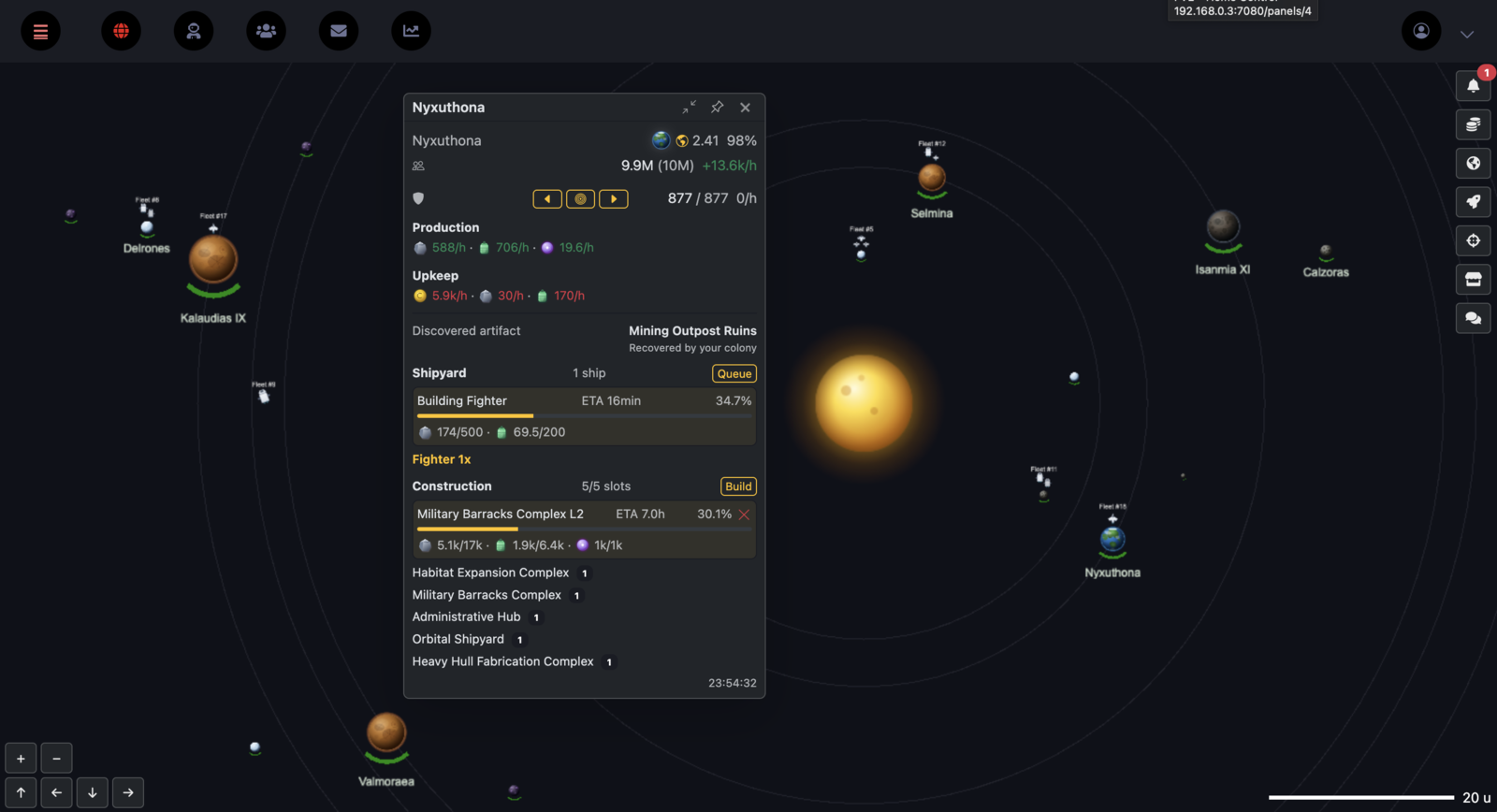Click the Construction Build button
The width and height of the screenshot is (1497, 812).
tap(738, 486)
